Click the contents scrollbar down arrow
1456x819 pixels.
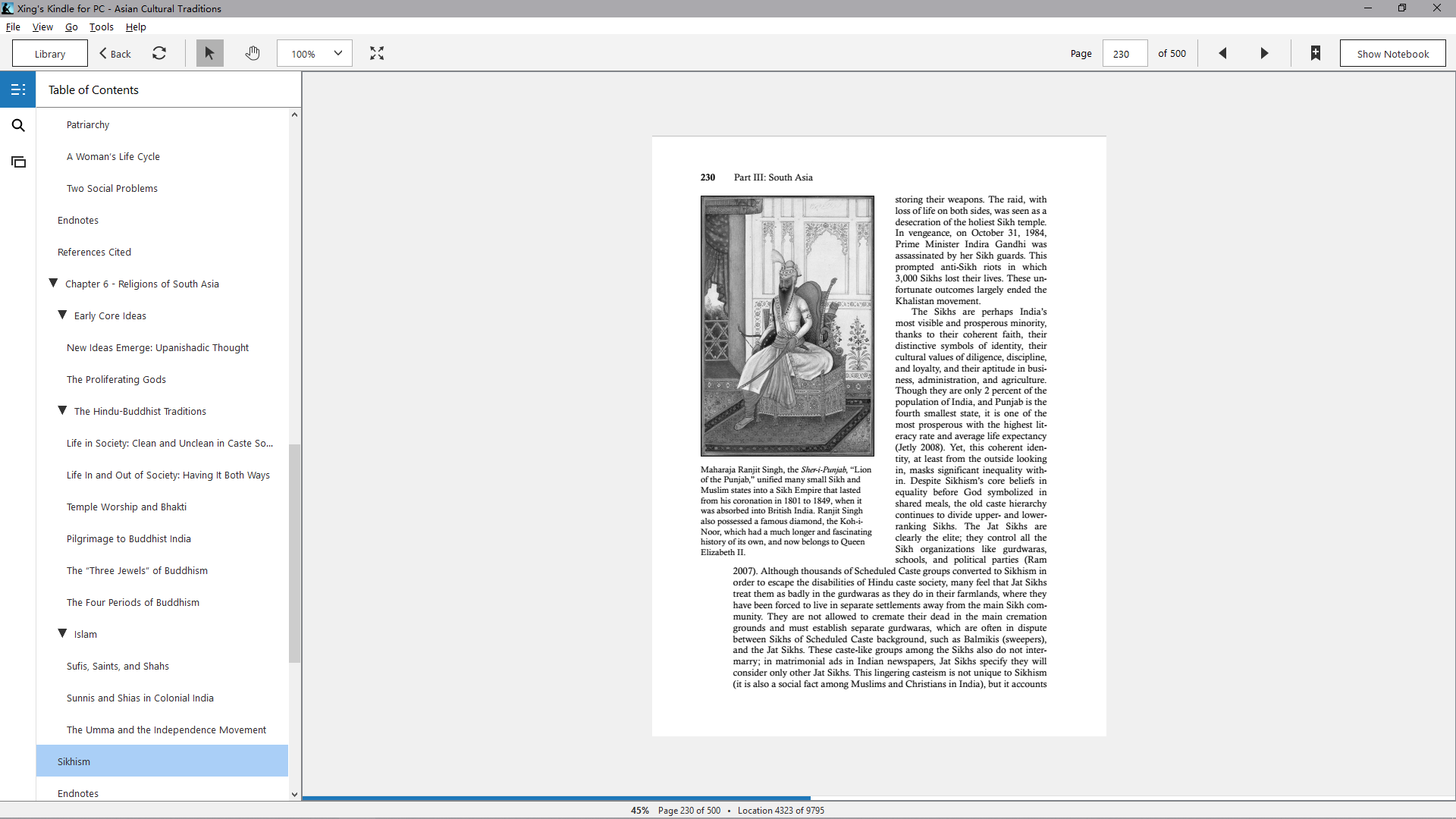click(294, 795)
